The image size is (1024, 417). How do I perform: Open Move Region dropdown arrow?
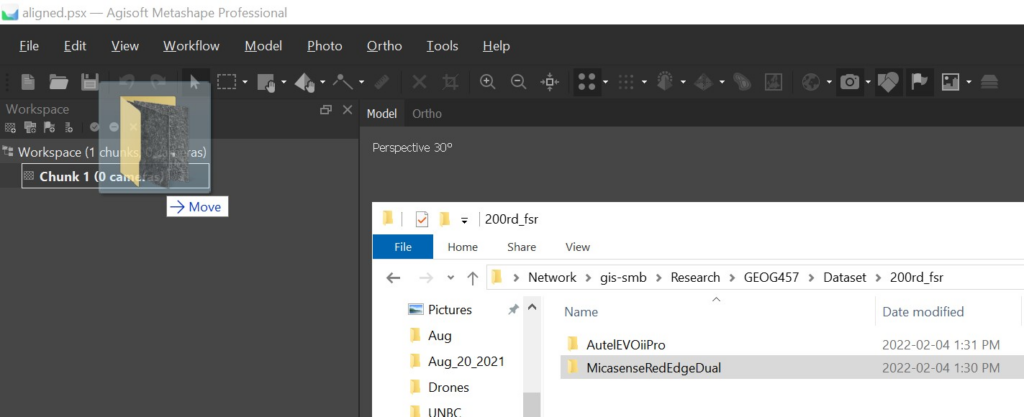click(283, 82)
